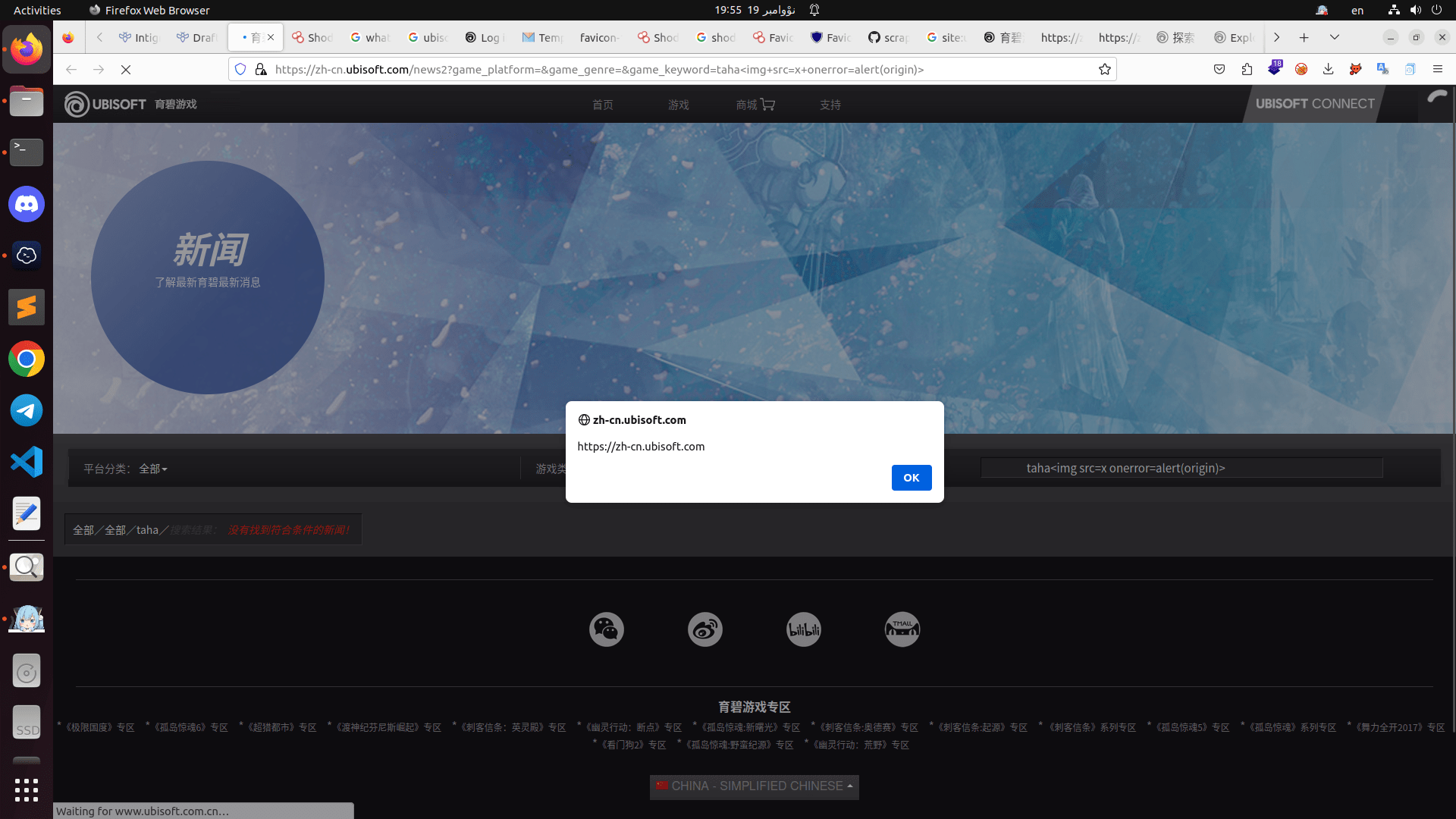Screen dimensions: 1456x819
Task: Click OK in the alert dialog
Action: point(911,478)
